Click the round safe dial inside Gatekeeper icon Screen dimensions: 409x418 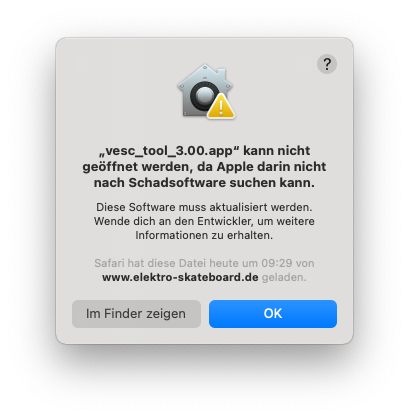click(x=203, y=96)
